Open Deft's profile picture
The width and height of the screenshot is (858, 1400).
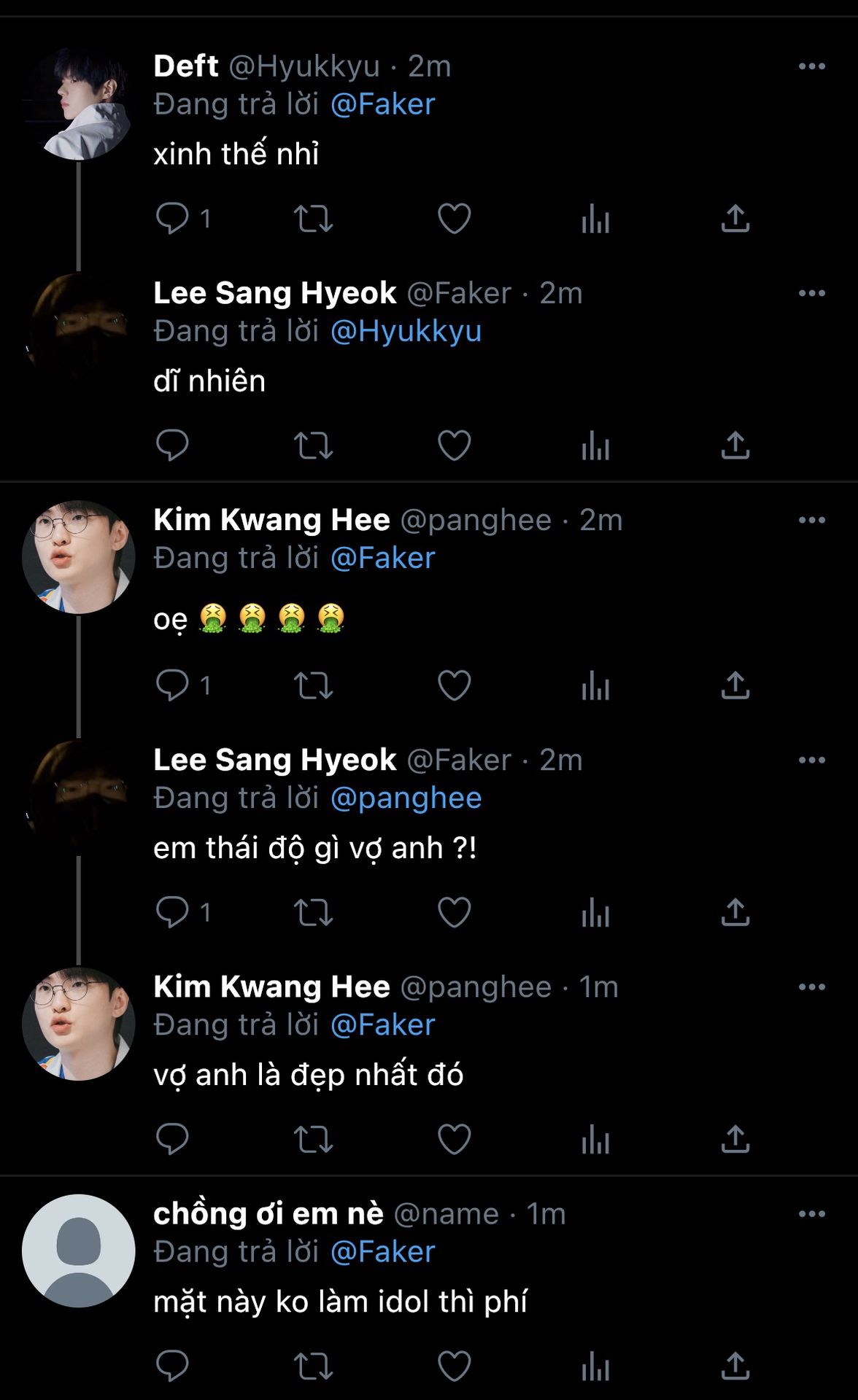click(x=79, y=104)
